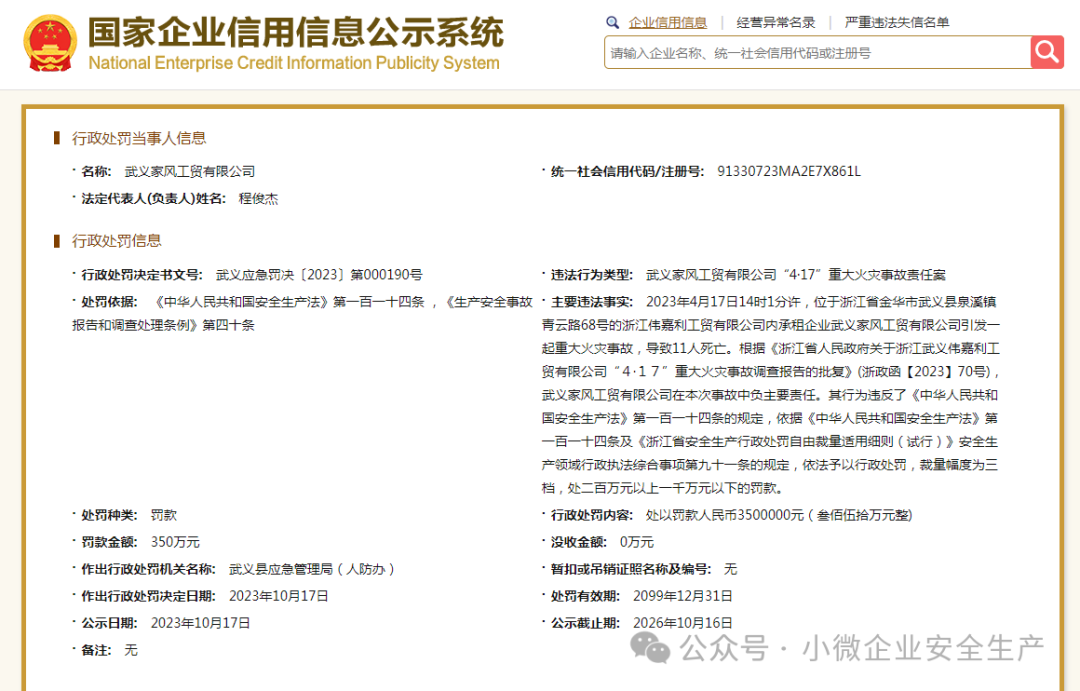The image size is (1080, 691).
Task: Click the national emblem logo
Action: 50,43
